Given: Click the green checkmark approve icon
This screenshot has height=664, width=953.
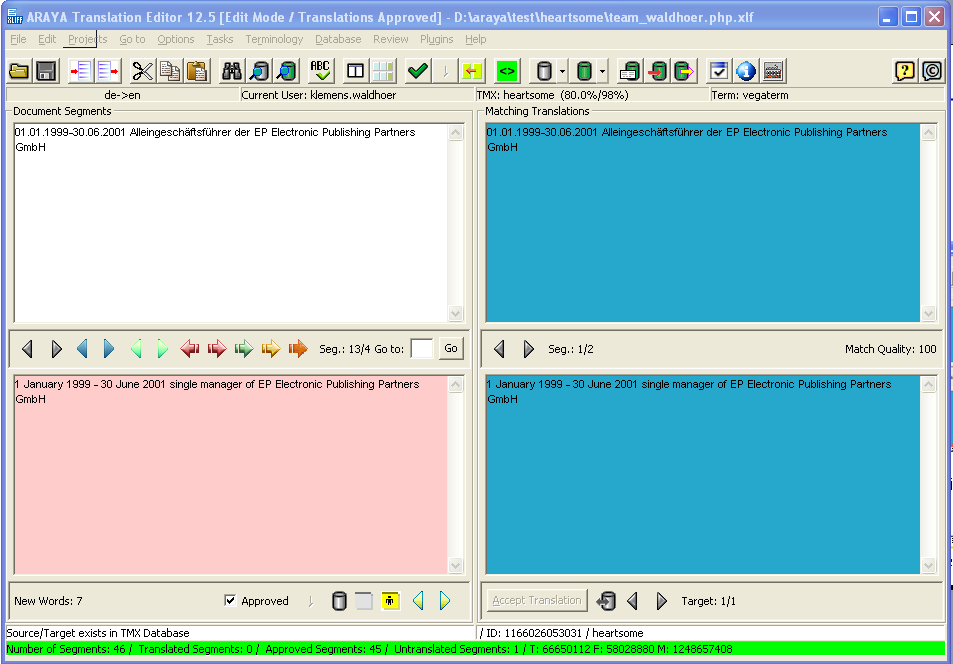Looking at the screenshot, I should [418, 71].
